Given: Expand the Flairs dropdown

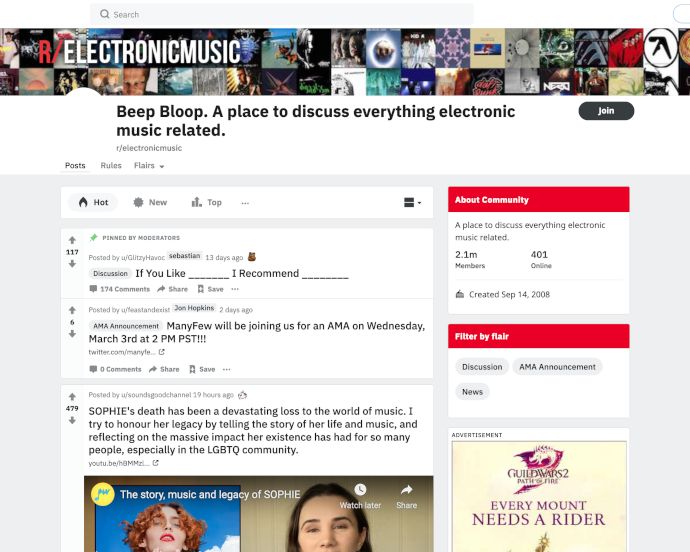Looking at the screenshot, I should (x=149, y=166).
